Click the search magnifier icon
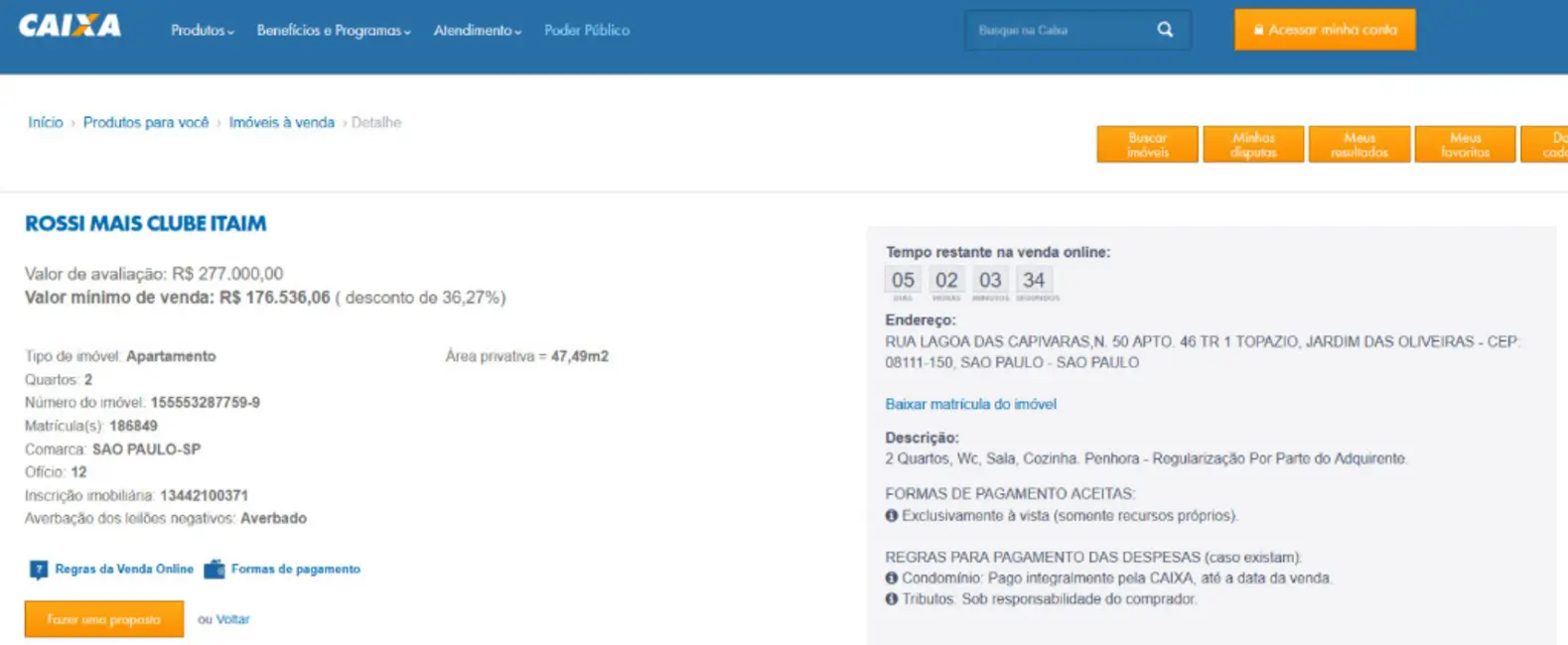This screenshot has height=645, width=1568. click(x=1165, y=30)
